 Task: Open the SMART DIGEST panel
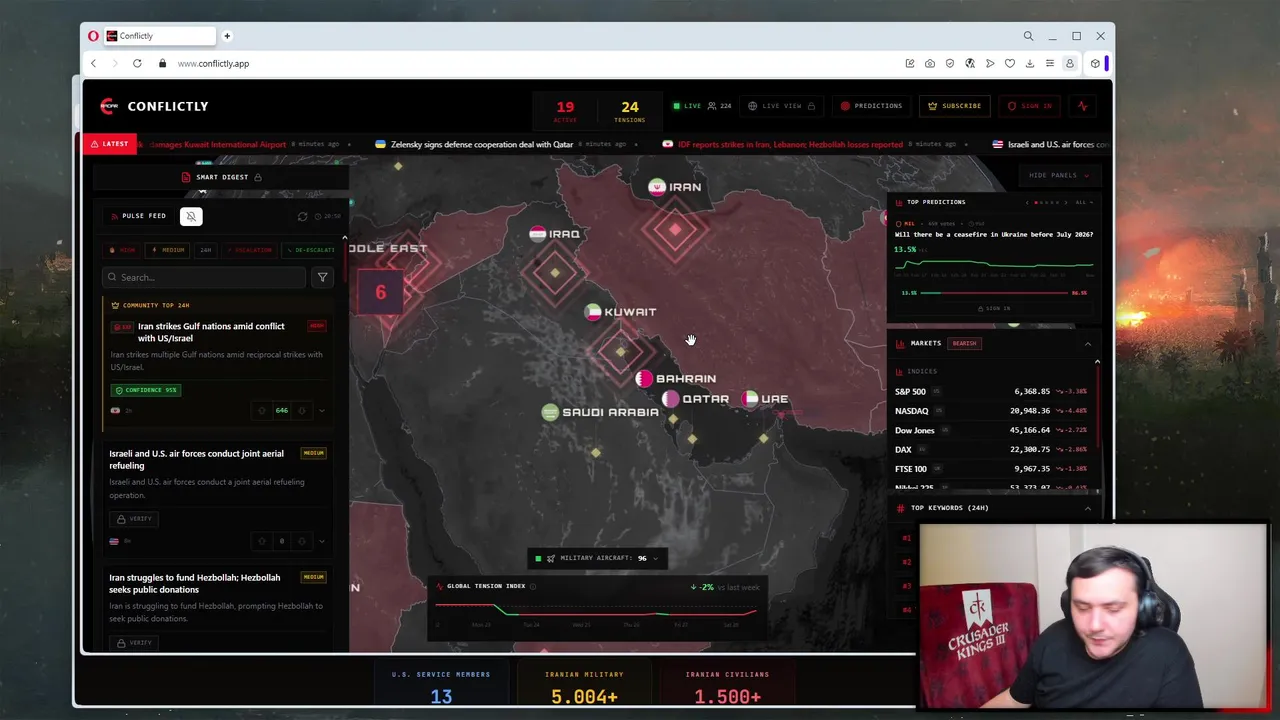point(221,177)
